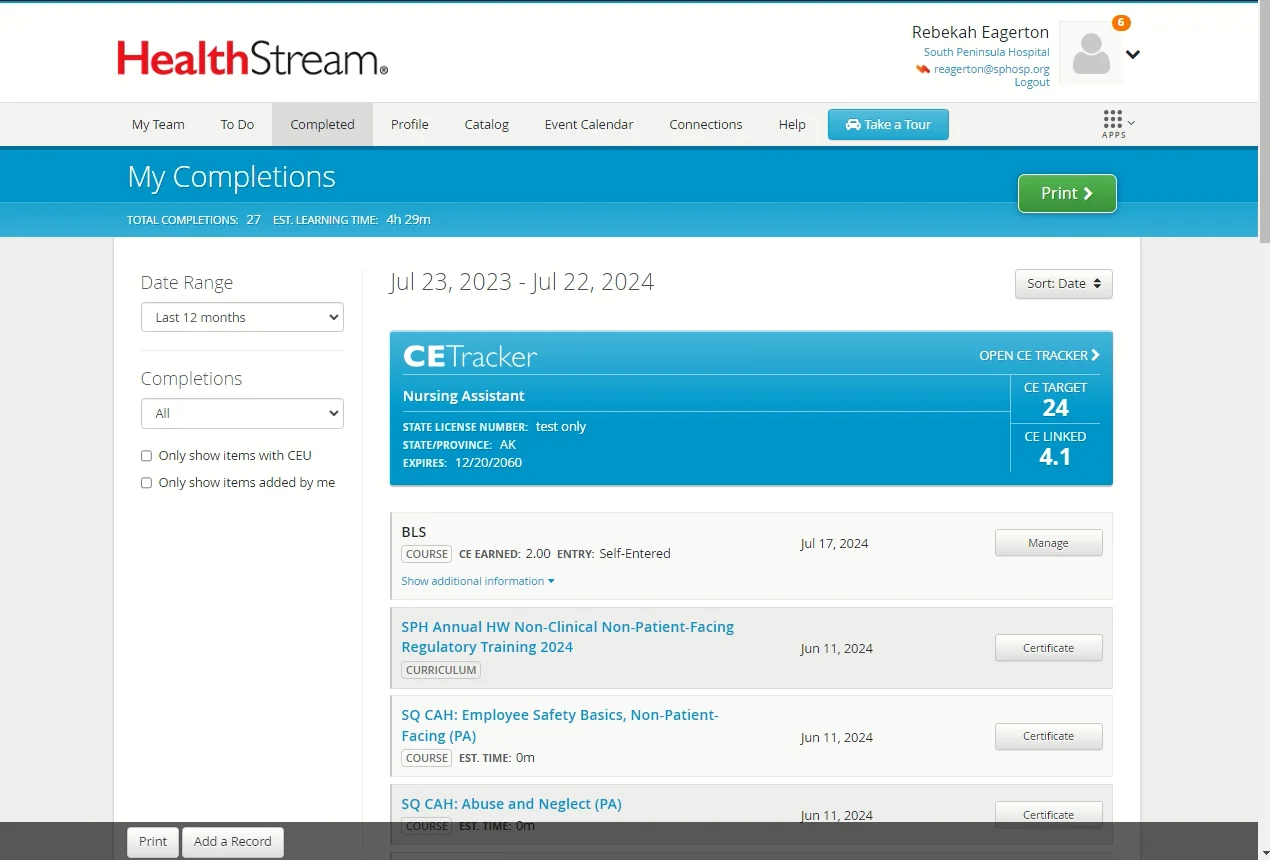Go to the Connections tab

(705, 125)
